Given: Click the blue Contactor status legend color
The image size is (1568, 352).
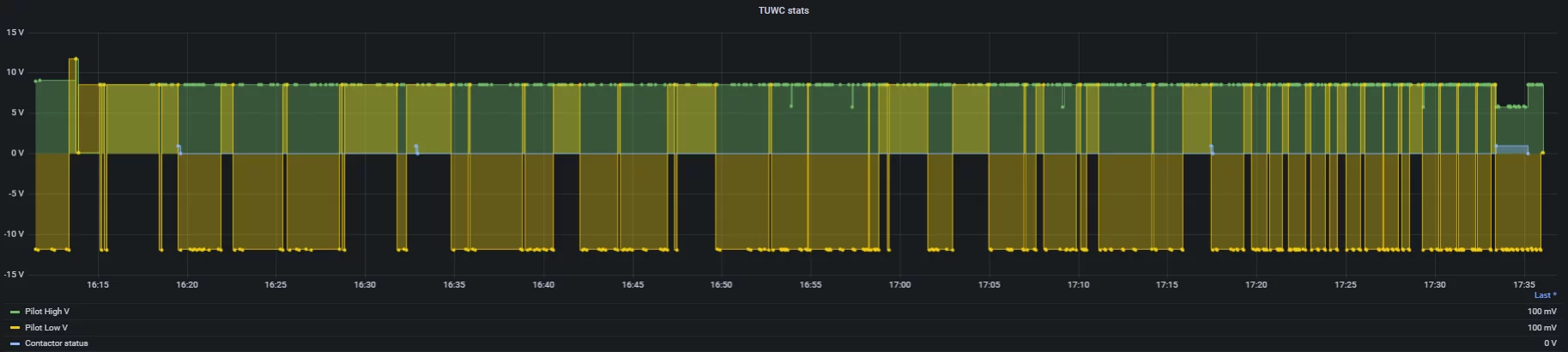Looking at the screenshot, I should (x=15, y=343).
